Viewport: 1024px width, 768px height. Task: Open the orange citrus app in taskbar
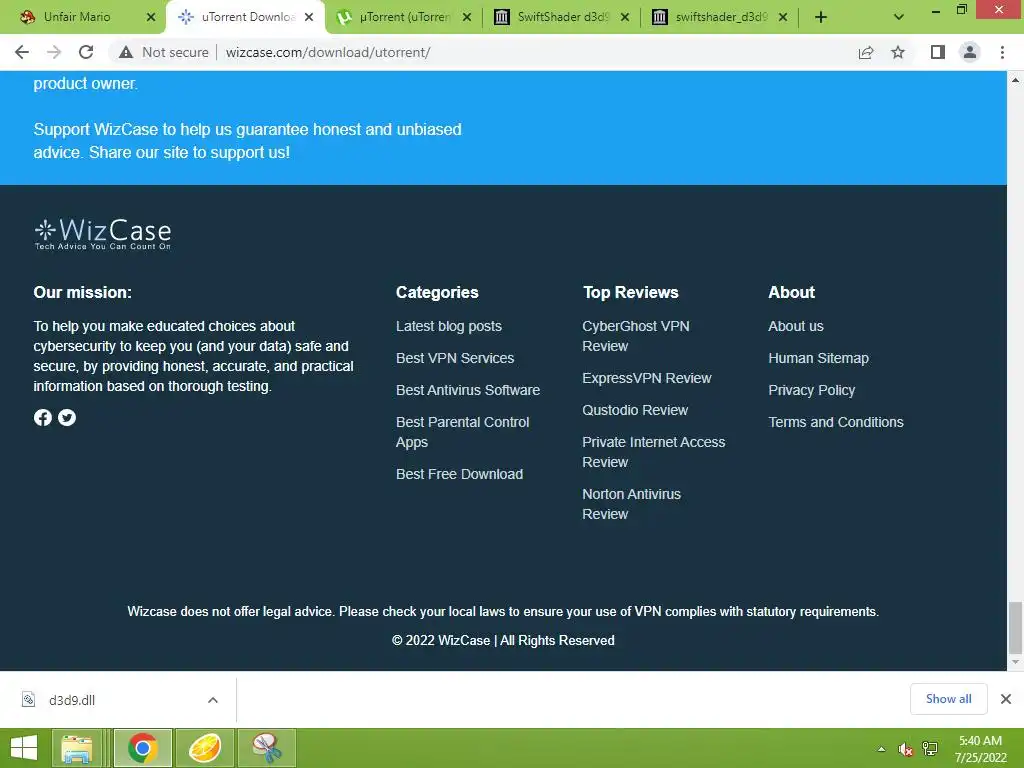[204, 748]
